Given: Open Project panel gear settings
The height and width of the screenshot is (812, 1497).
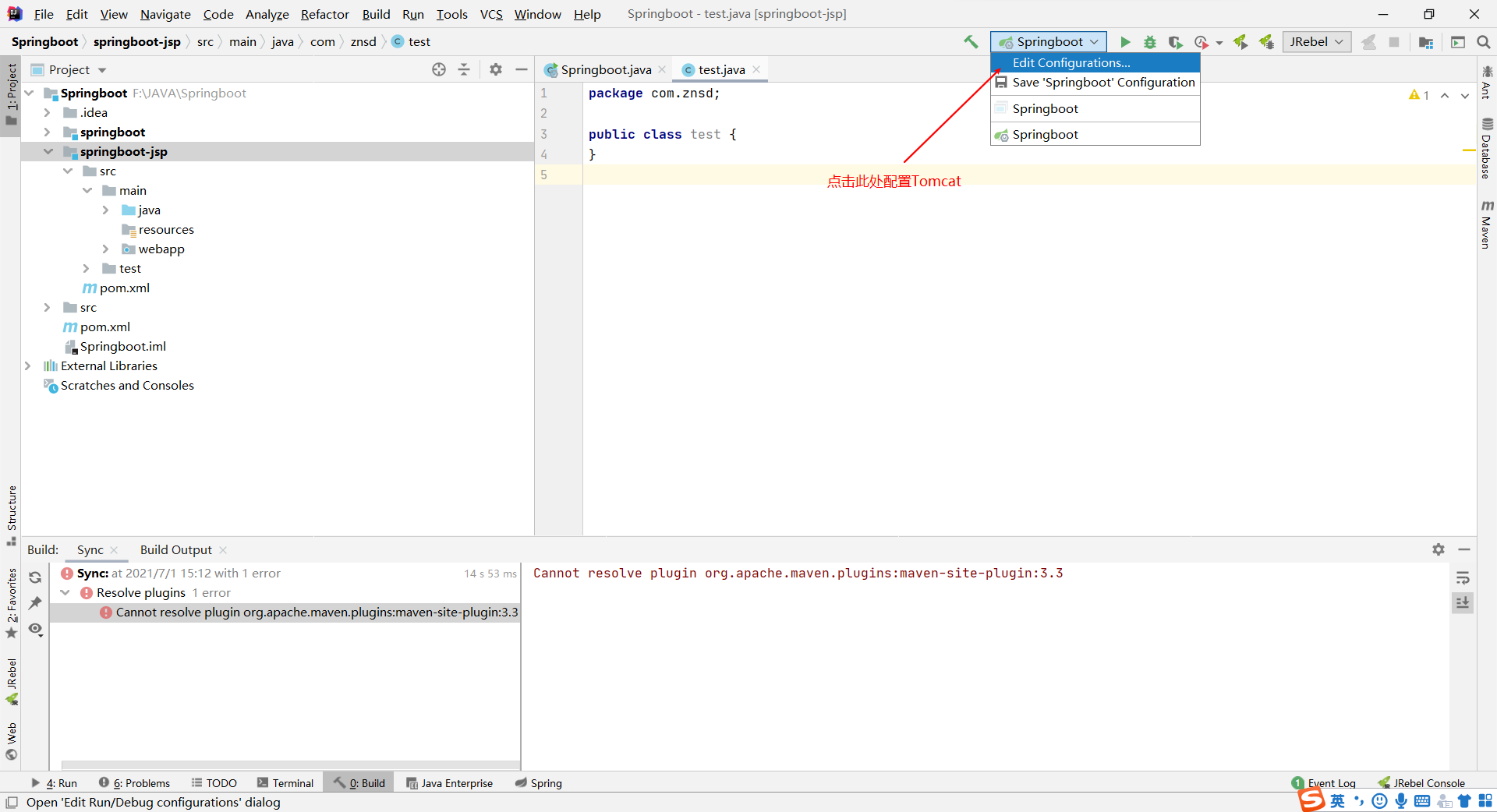Looking at the screenshot, I should (x=496, y=69).
